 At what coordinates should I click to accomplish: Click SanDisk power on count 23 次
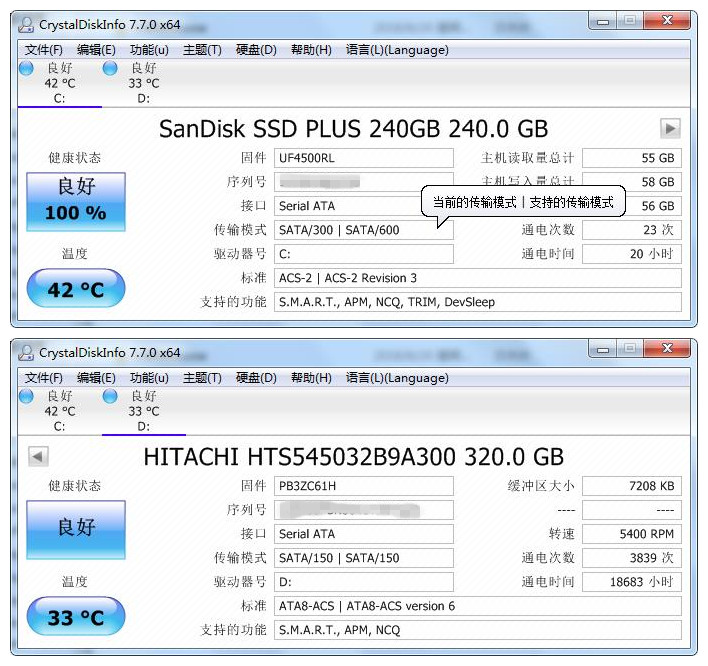click(x=632, y=230)
